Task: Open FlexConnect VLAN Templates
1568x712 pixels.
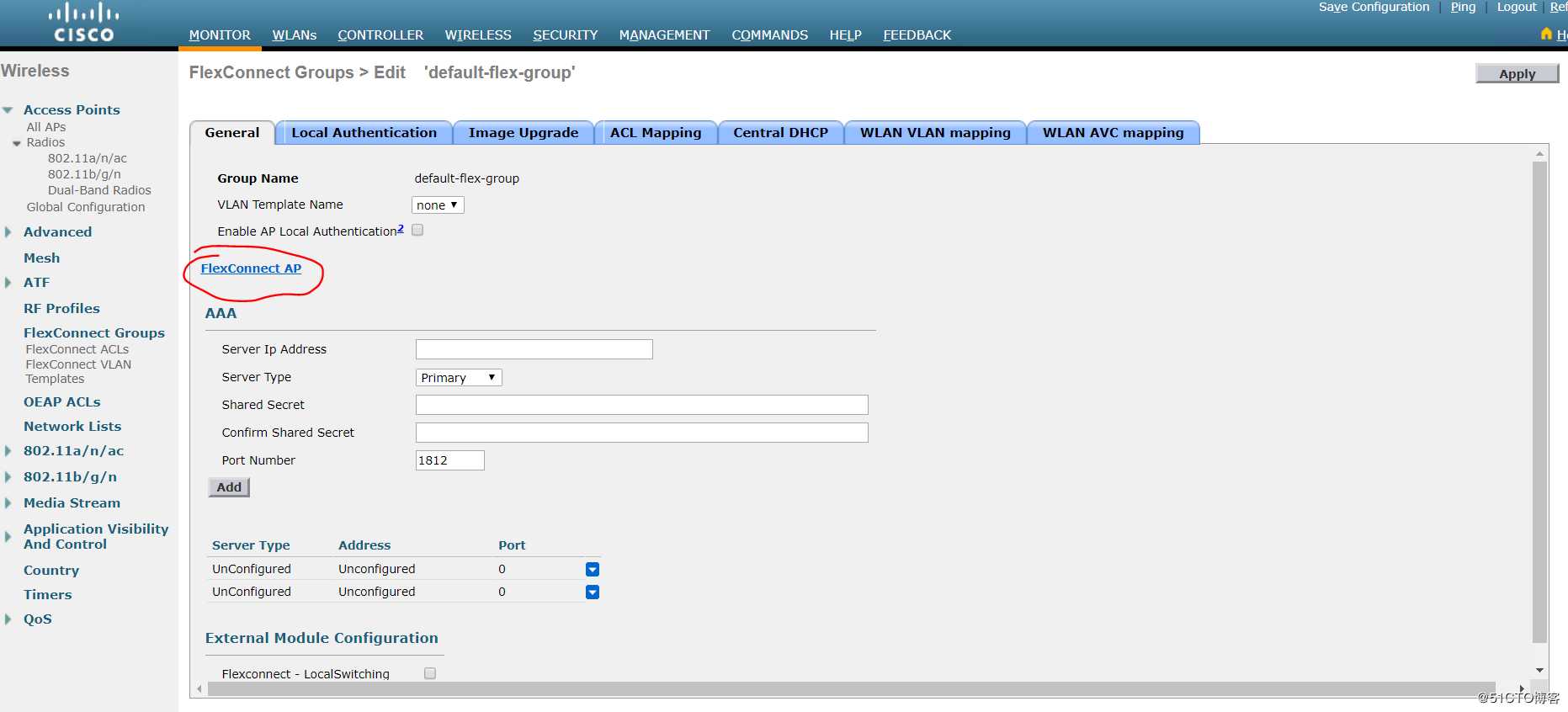Action: coord(78,372)
